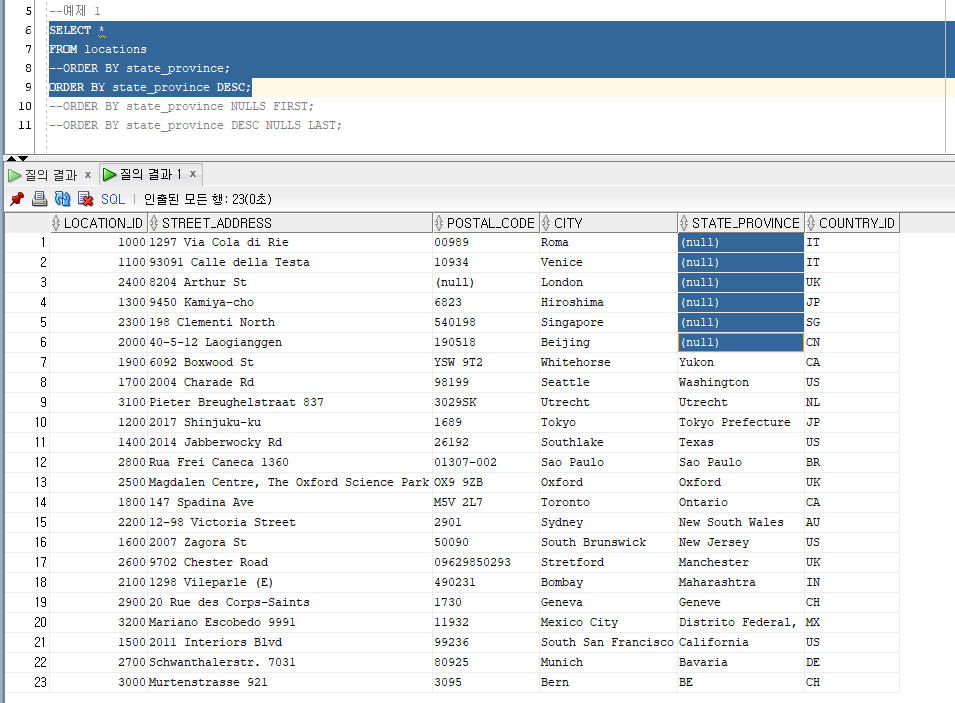Sort by POSTAL_CODE column header
This screenshot has height=703, width=955.
pyautogui.click(x=485, y=223)
